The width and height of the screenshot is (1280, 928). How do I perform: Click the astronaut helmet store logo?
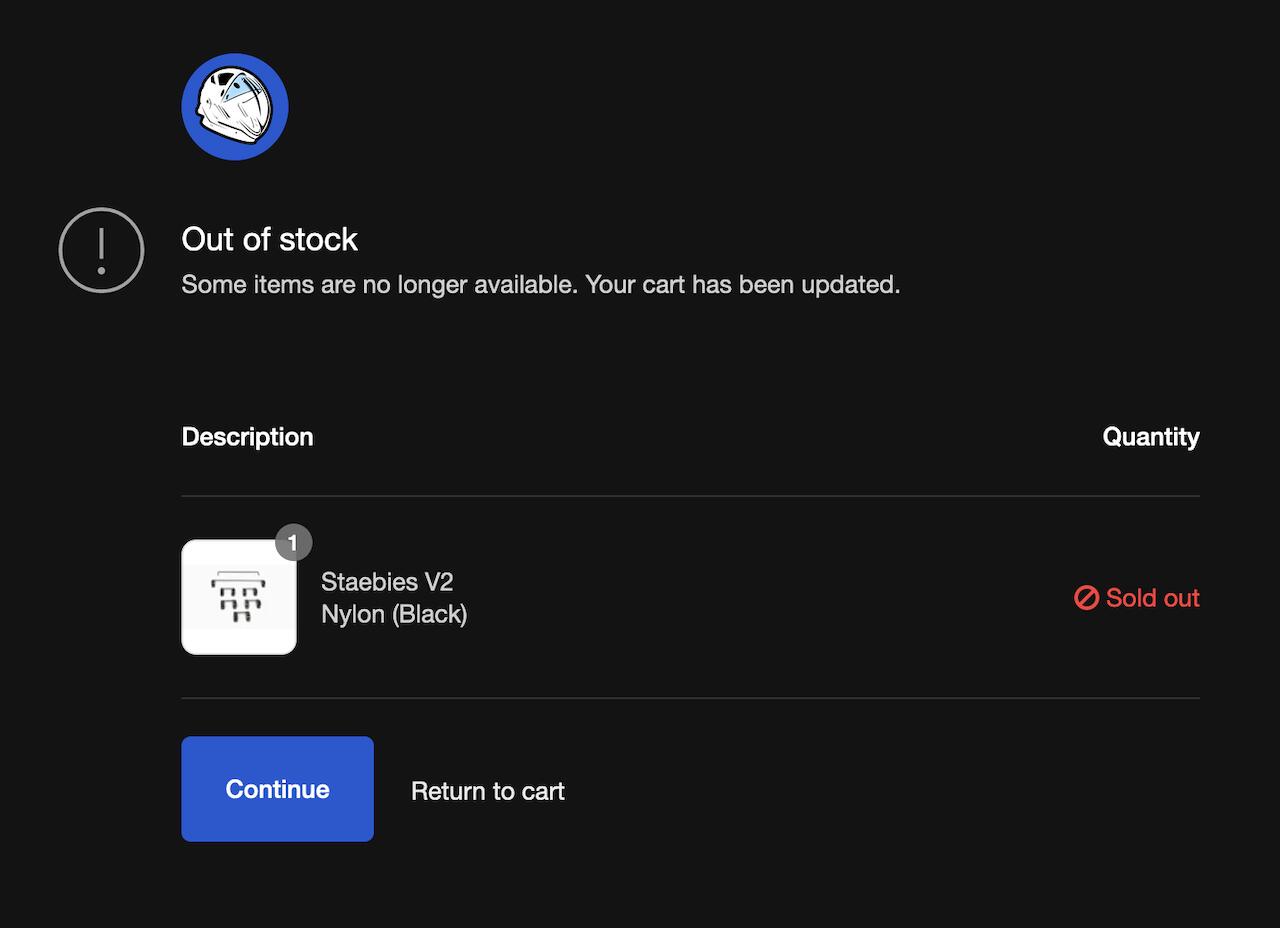235,107
